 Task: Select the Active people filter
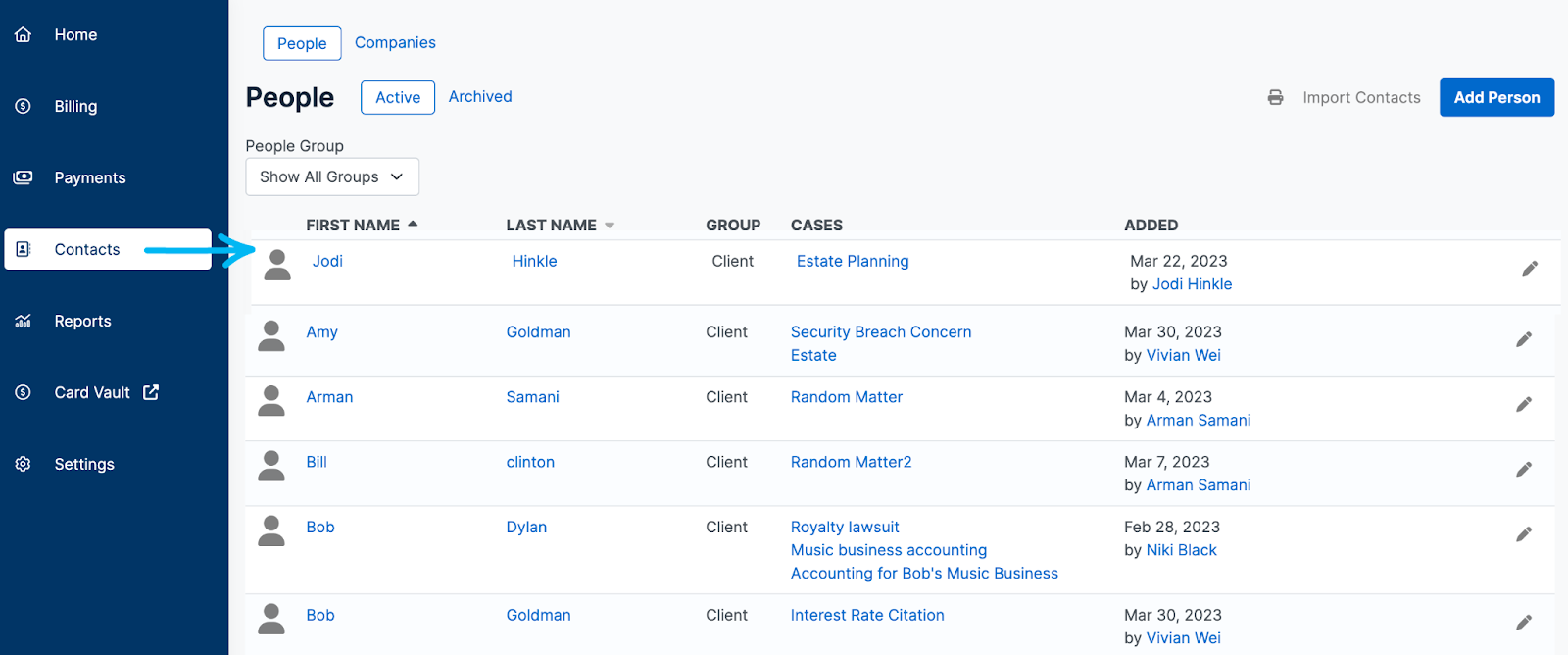pos(397,97)
